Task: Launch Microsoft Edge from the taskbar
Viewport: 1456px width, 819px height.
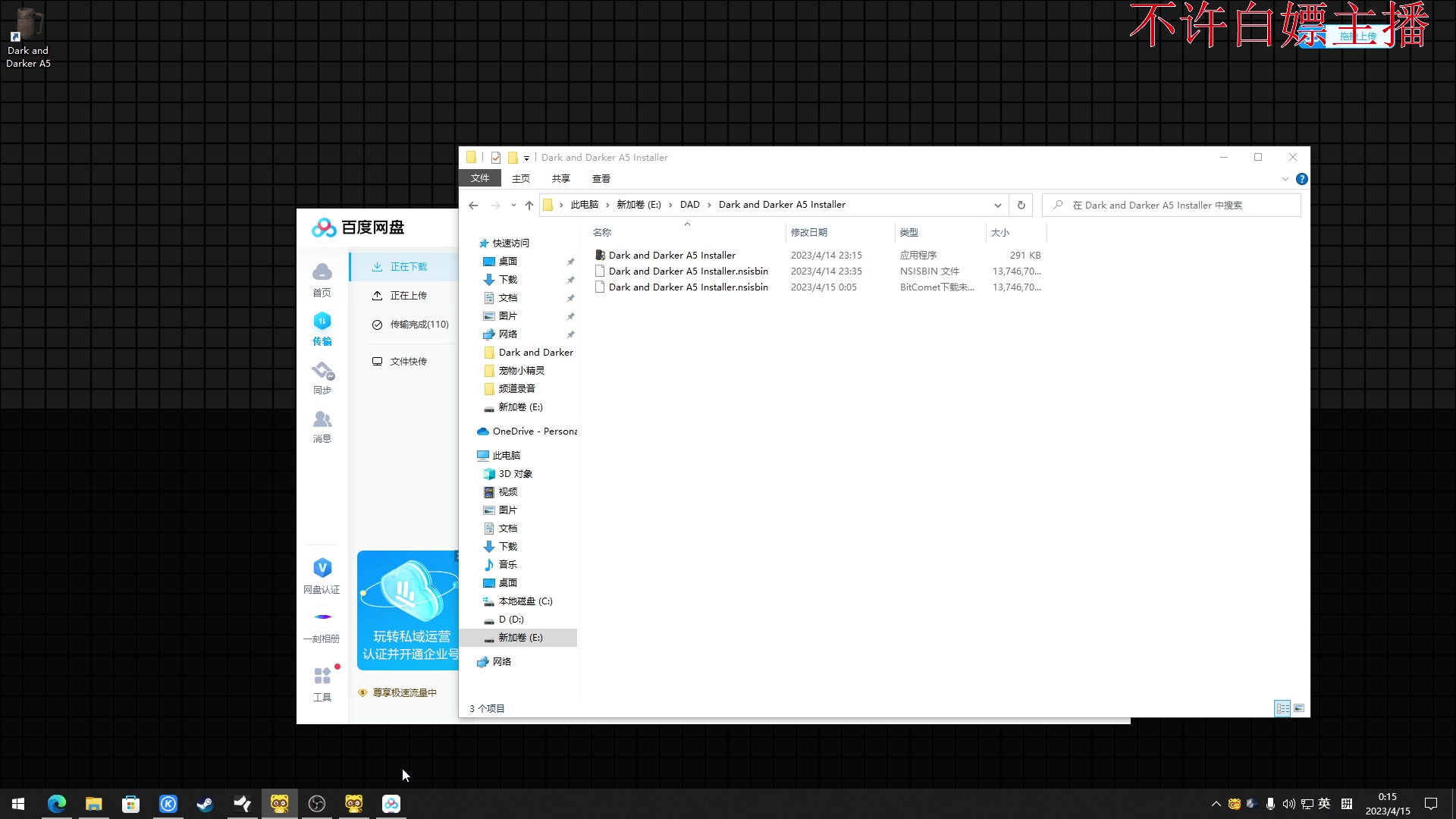Action: point(57,804)
